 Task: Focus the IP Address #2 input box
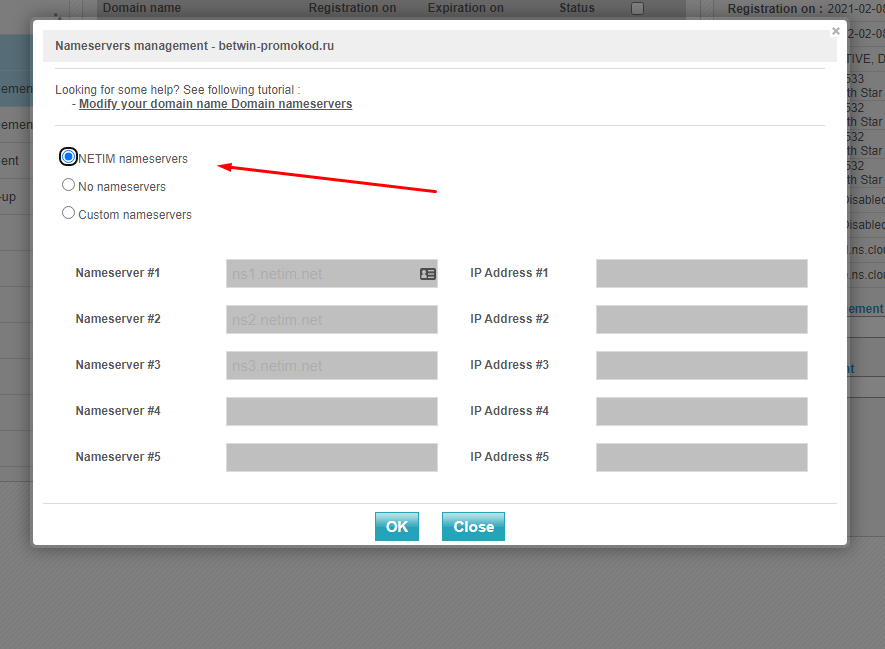pos(701,320)
